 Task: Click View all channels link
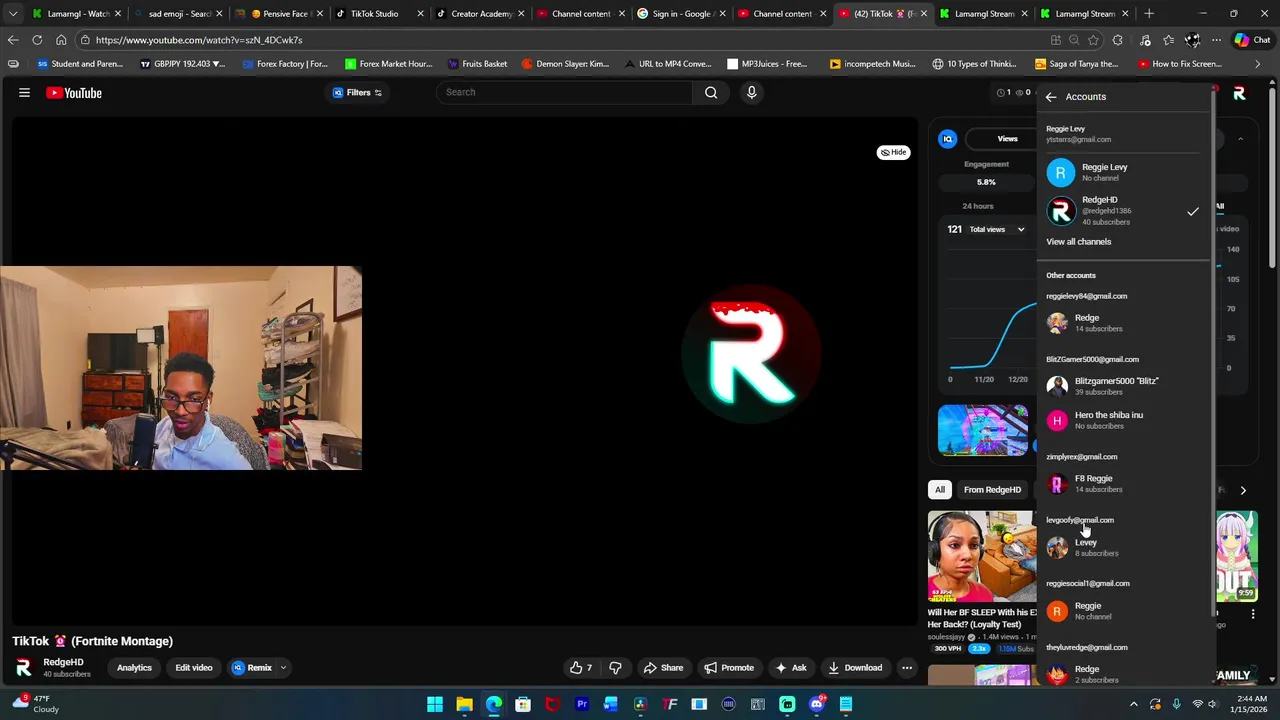click(x=1078, y=242)
